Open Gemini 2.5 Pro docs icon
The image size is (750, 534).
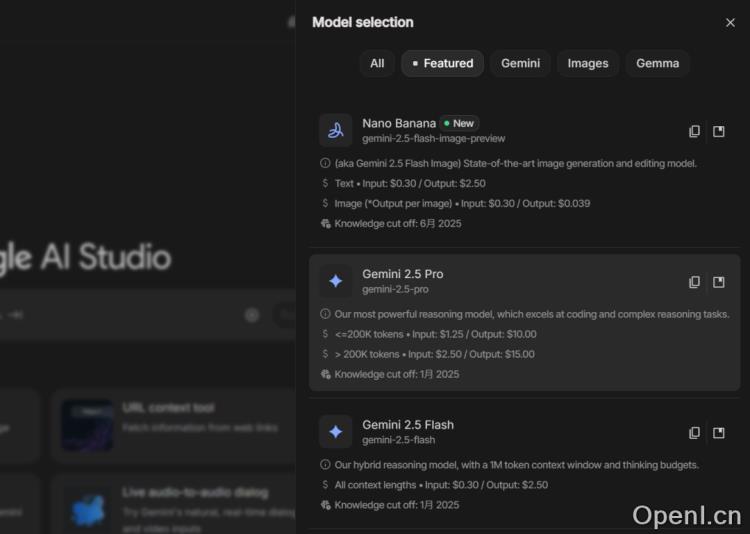[718, 282]
